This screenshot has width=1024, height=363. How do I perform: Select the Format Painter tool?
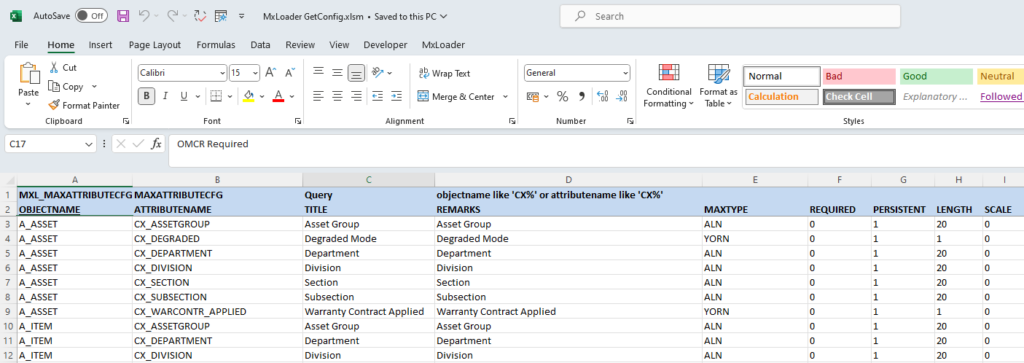tap(84, 105)
